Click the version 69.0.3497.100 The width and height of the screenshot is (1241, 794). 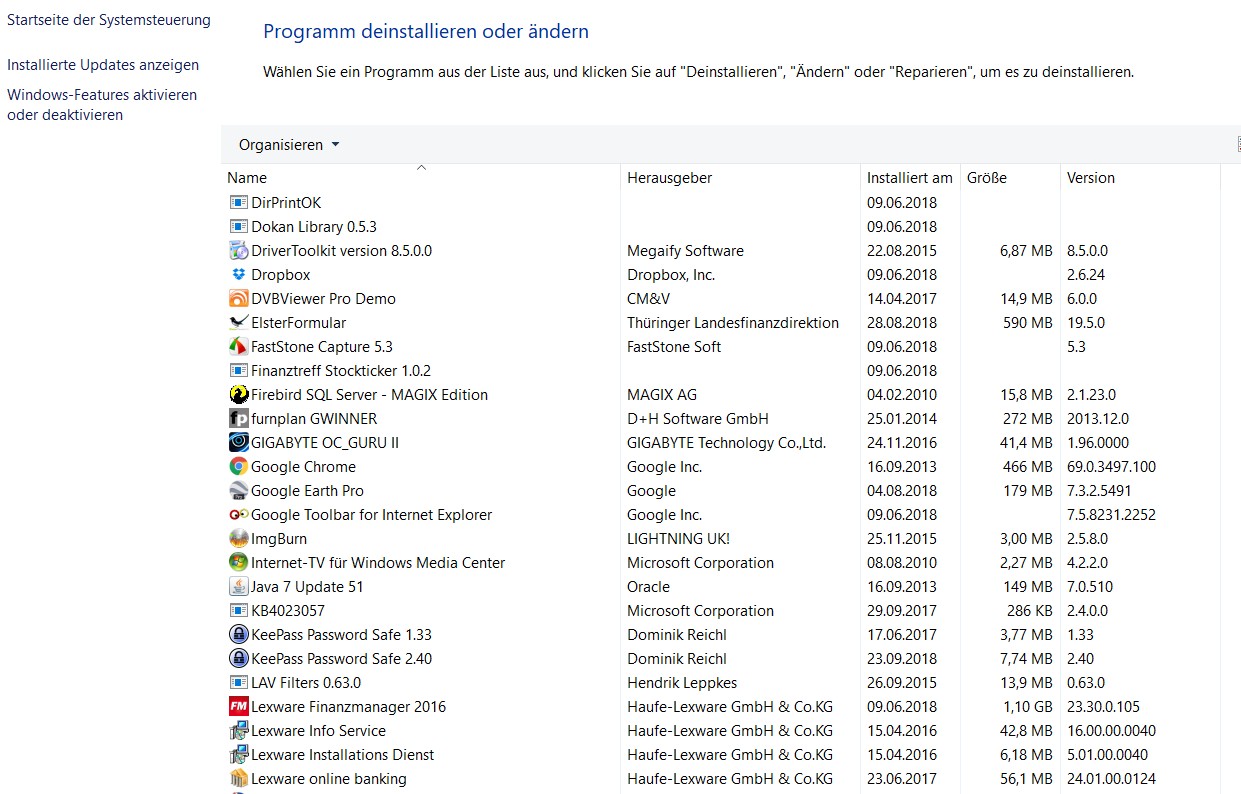point(1111,467)
